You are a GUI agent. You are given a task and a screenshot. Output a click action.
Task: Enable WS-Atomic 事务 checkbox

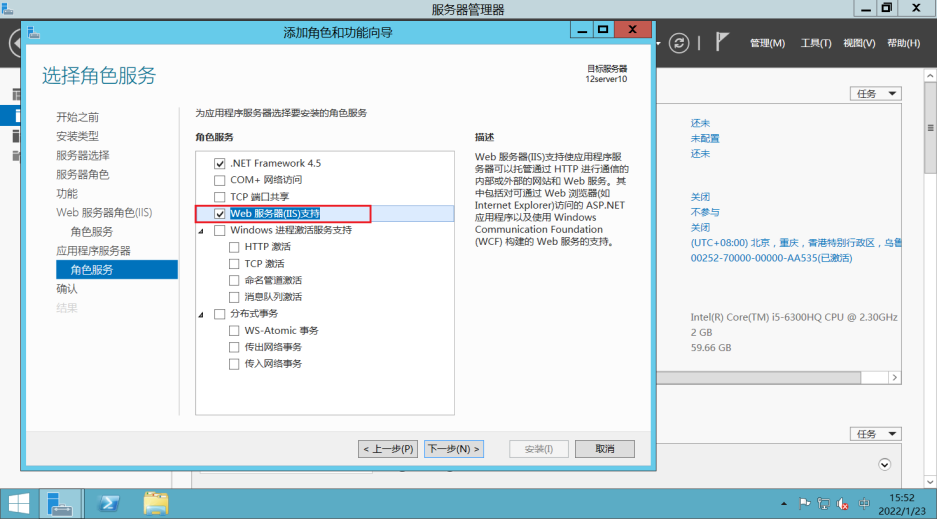point(234,331)
